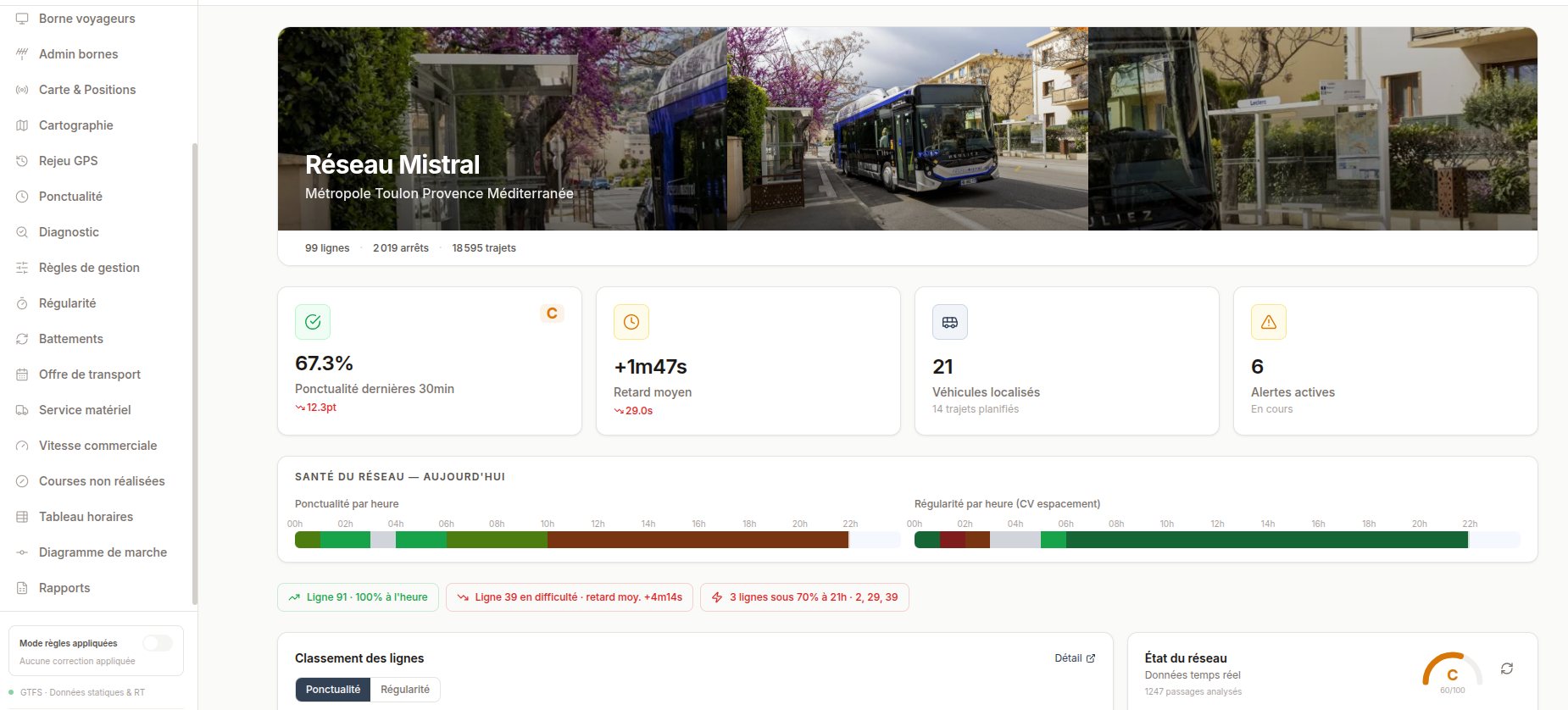Click the Vitesse commerciale gauge icon
The image size is (1568, 710).
[22, 446]
